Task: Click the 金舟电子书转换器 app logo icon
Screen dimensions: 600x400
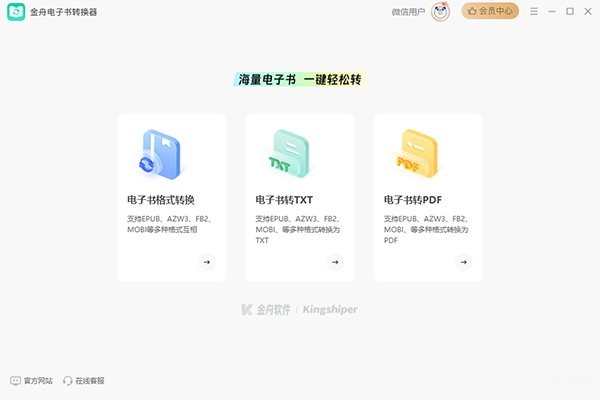Action: (x=16, y=12)
